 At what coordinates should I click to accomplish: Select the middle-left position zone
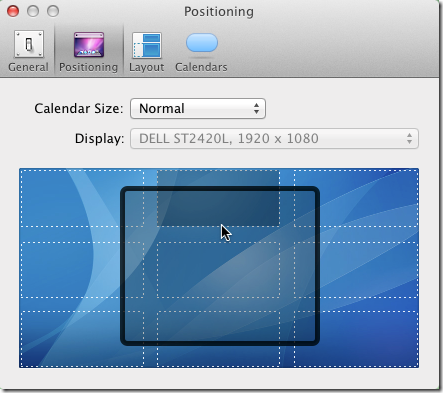(x=82, y=270)
